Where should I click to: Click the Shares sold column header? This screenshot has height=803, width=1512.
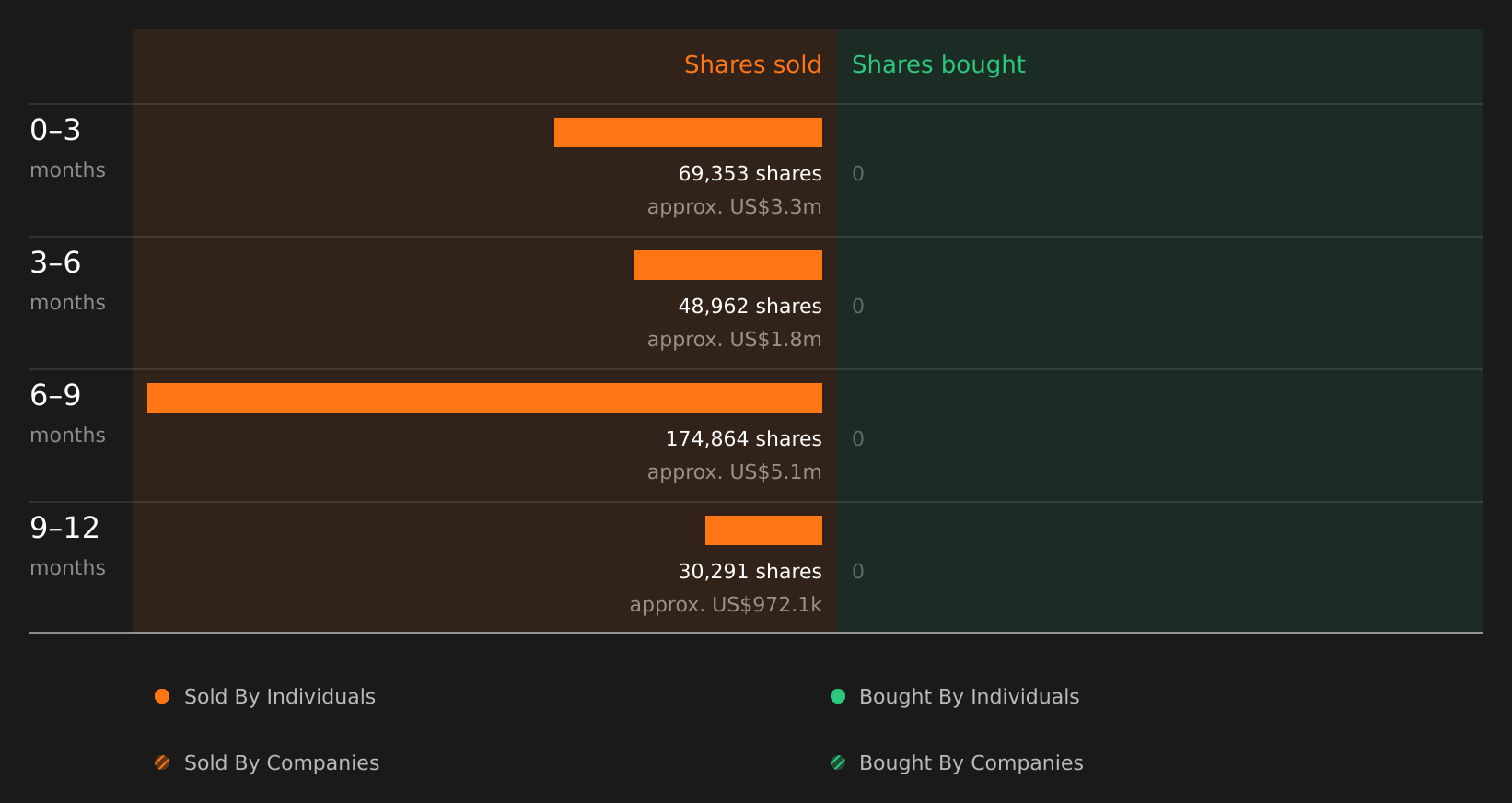[x=753, y=64]
